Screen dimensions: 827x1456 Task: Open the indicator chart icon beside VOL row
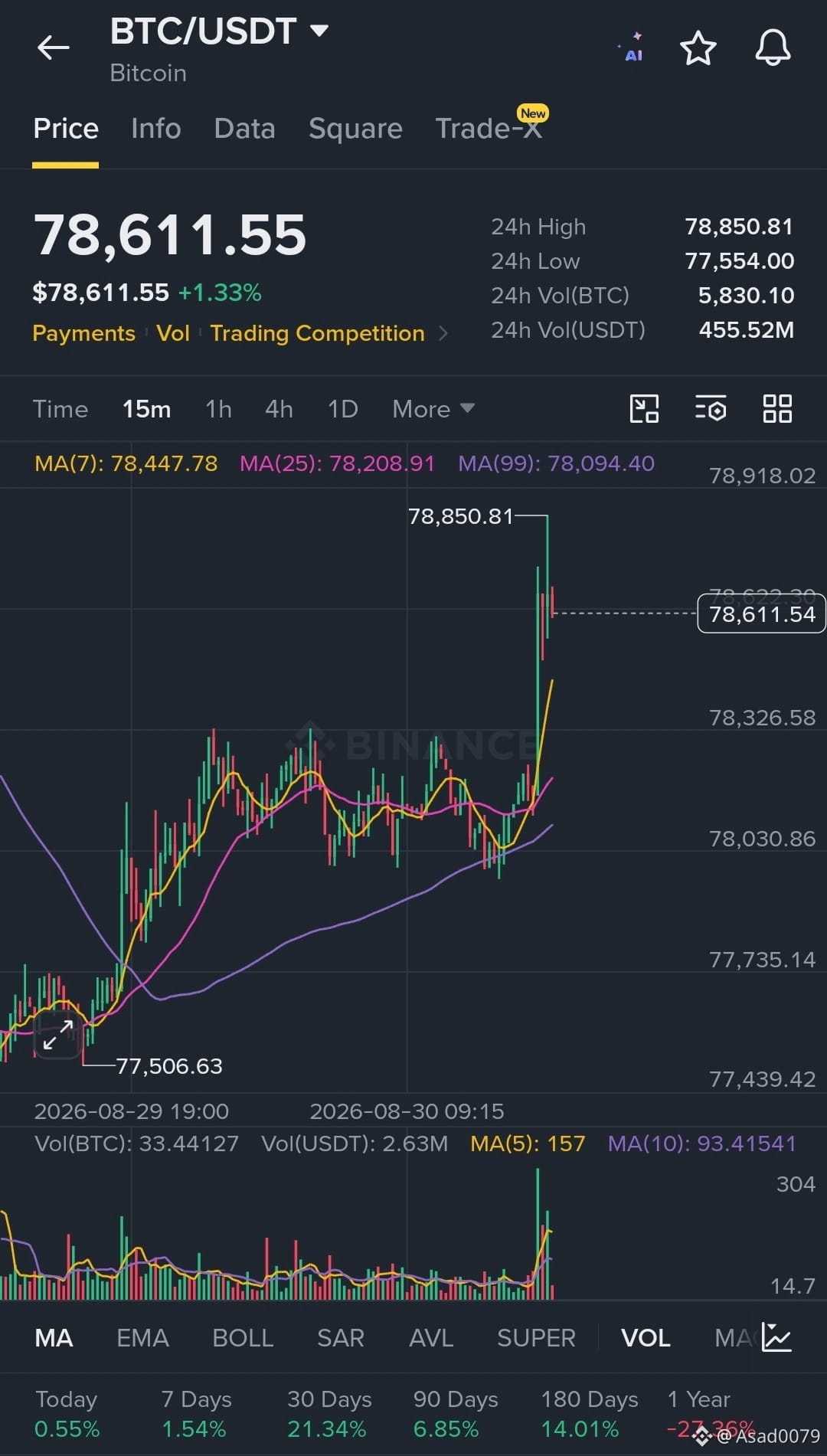[x=776, y=1337]
